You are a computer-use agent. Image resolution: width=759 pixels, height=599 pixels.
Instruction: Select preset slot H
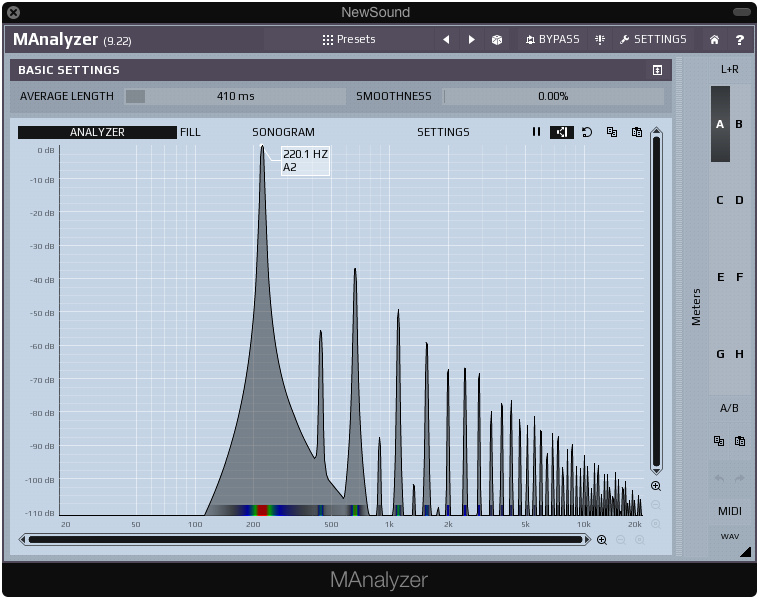tap(739, 354)
